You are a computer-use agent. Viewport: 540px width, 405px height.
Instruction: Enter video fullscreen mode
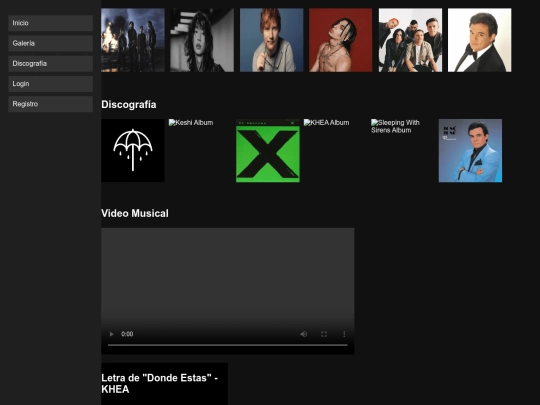(324, 334)
